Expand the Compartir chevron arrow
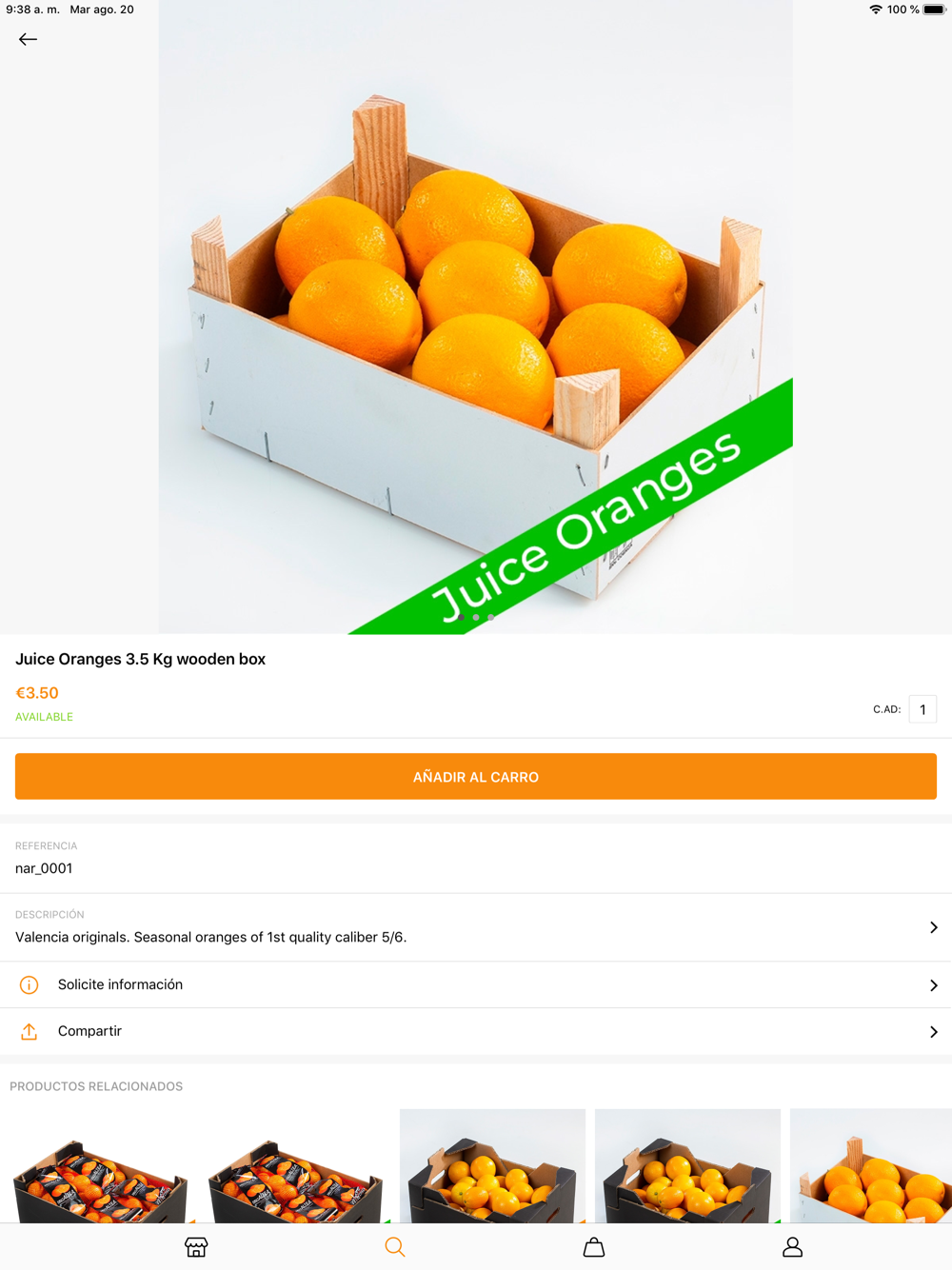The width and height of the screenshot is (952, 1270). tap(934, 1032)
